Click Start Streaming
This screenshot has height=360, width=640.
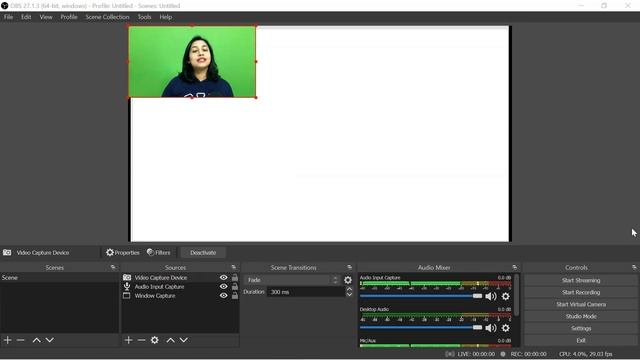[581, 280]
